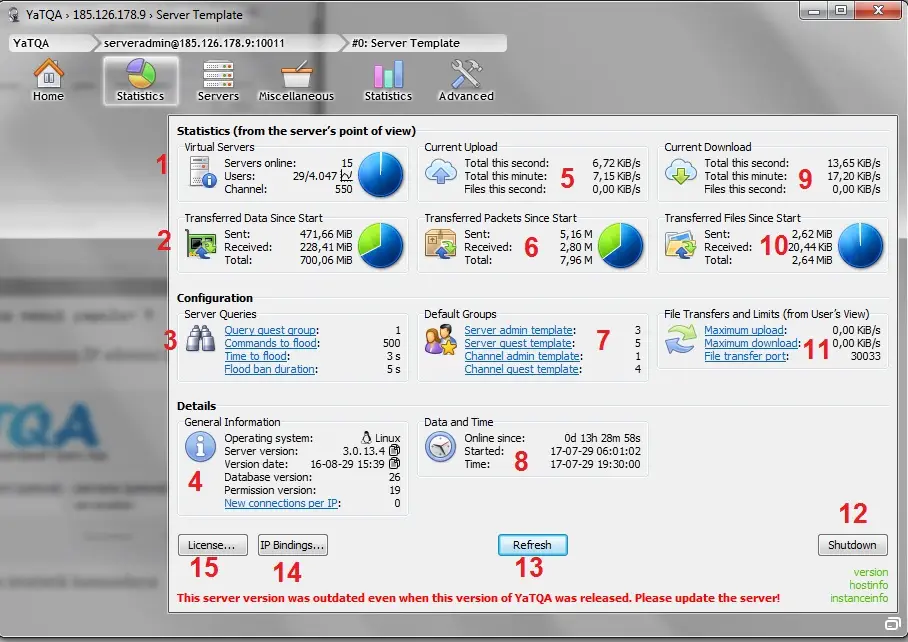The height and width of the screenshot is (642, 908).
Task: Open the File transfer port link
Action: click(745, 356)
